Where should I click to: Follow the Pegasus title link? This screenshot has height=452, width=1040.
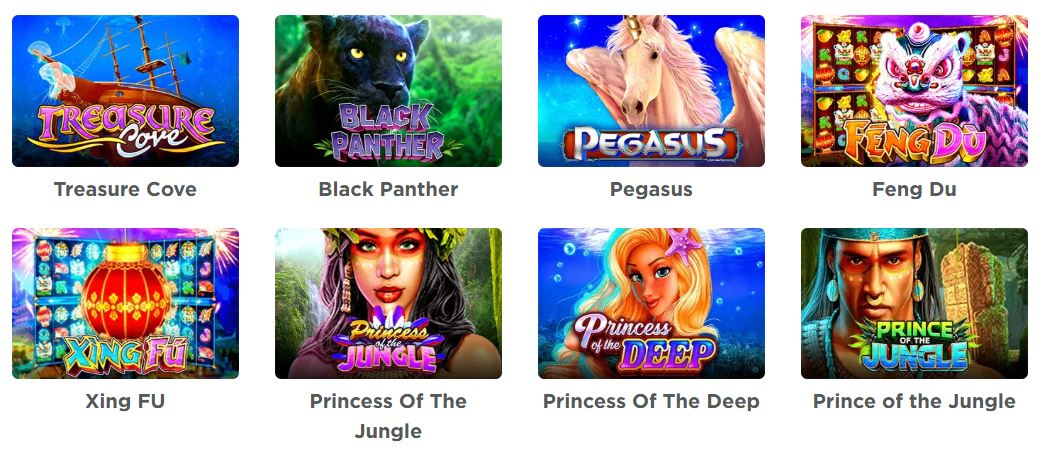click(651, 190)
